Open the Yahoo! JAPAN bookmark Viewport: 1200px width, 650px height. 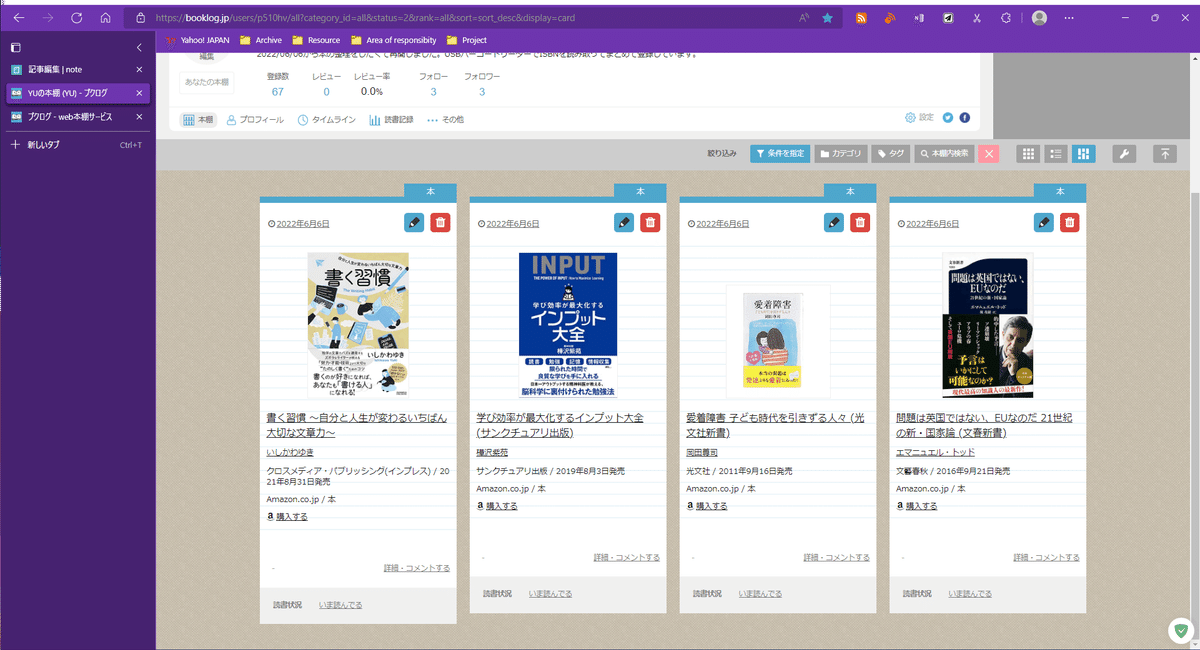[197, 40]
